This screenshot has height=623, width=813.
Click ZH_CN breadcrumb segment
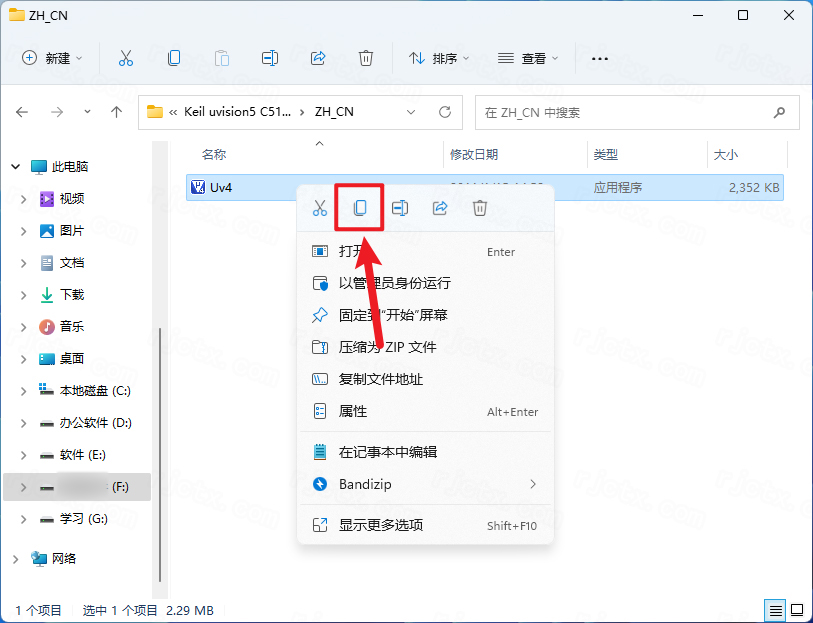pyautogui.click(x=334, y=112)
